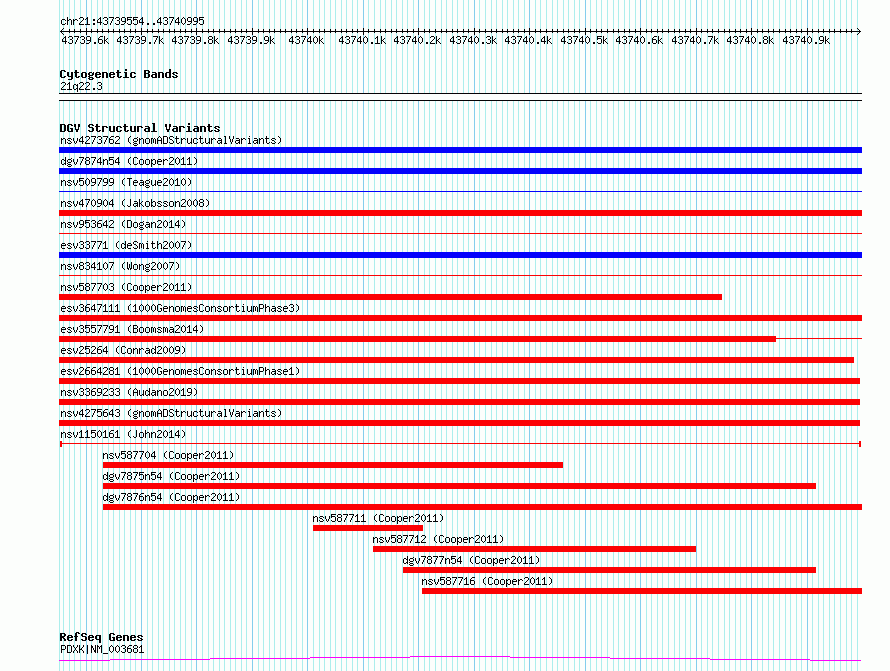The width and height of the screenshot is (890, 671).
Task: Click red bar under esv2664281
Action: [460, 381]
